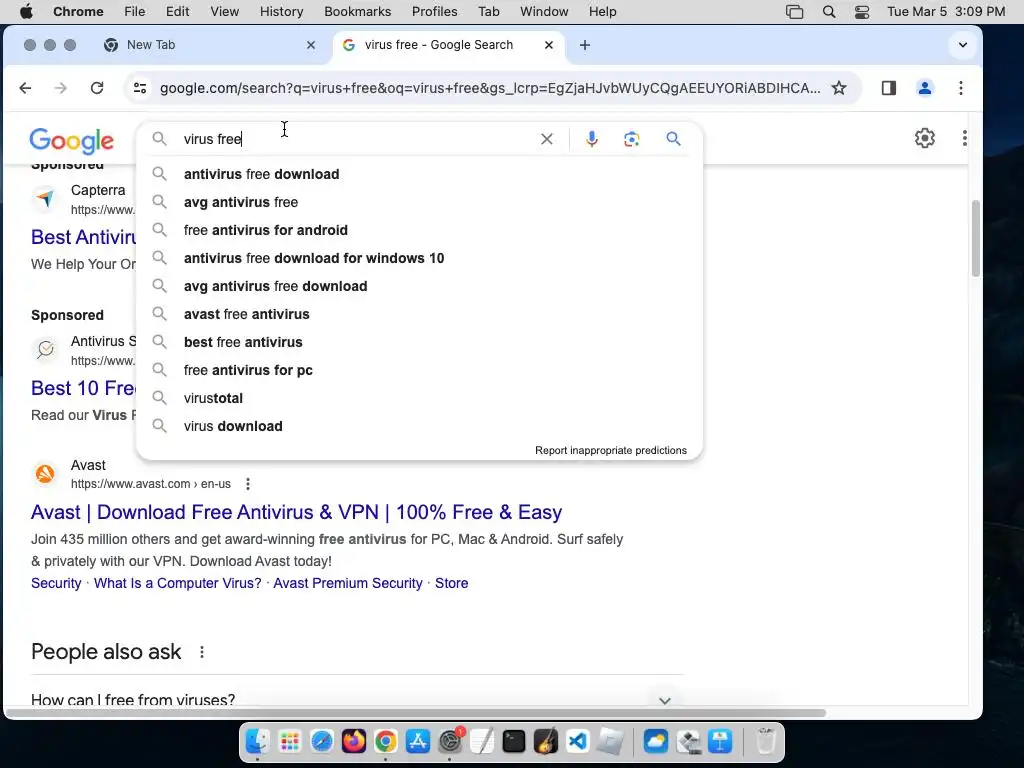Open Chrome profile avatar
1024x768 pixels.
pos(925,88)
